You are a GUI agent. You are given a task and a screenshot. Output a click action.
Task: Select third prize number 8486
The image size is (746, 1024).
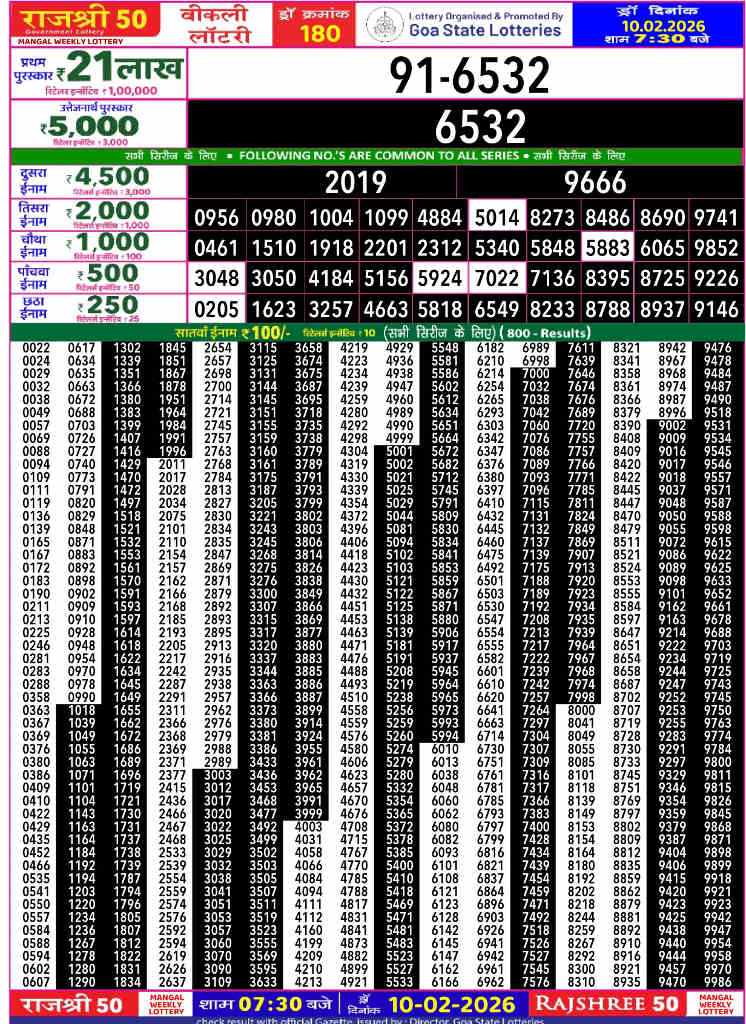[607, 217]
